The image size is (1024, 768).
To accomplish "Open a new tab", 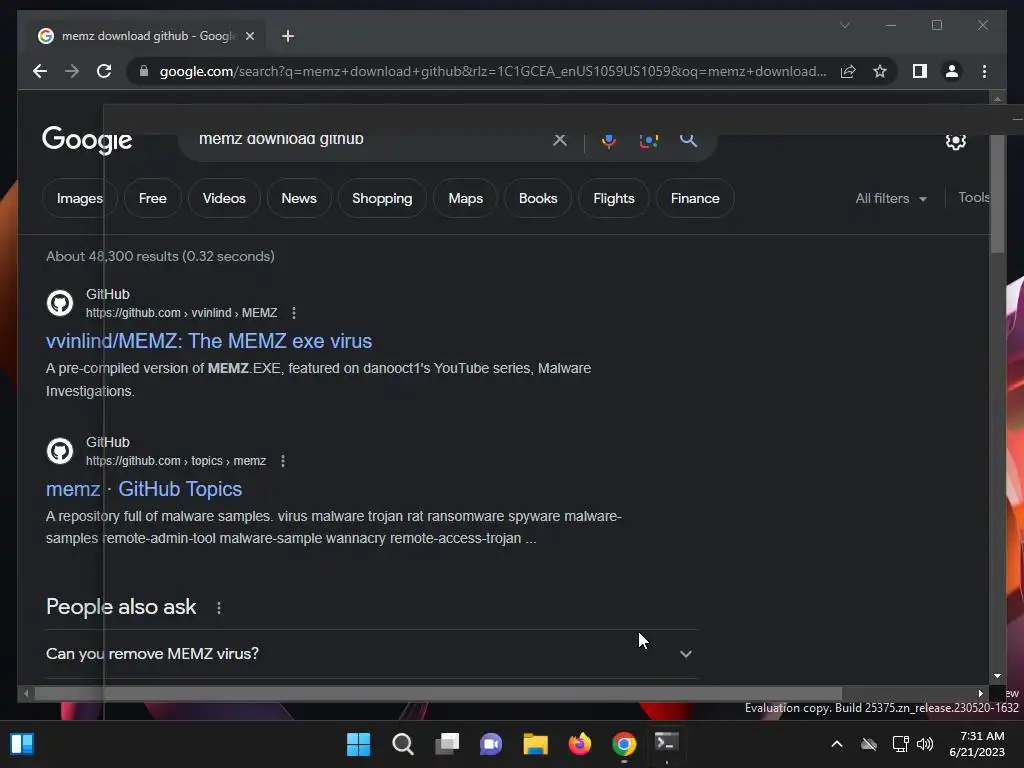I will point(288,36).
